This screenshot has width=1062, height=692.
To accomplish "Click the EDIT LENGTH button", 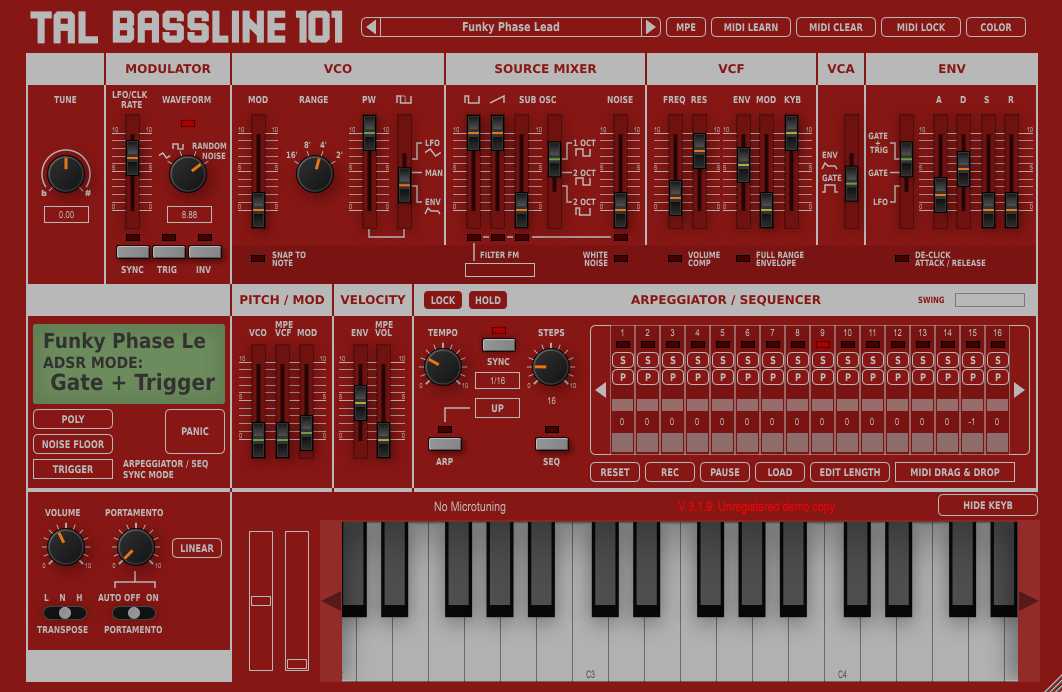I will [x=850, y=472].
